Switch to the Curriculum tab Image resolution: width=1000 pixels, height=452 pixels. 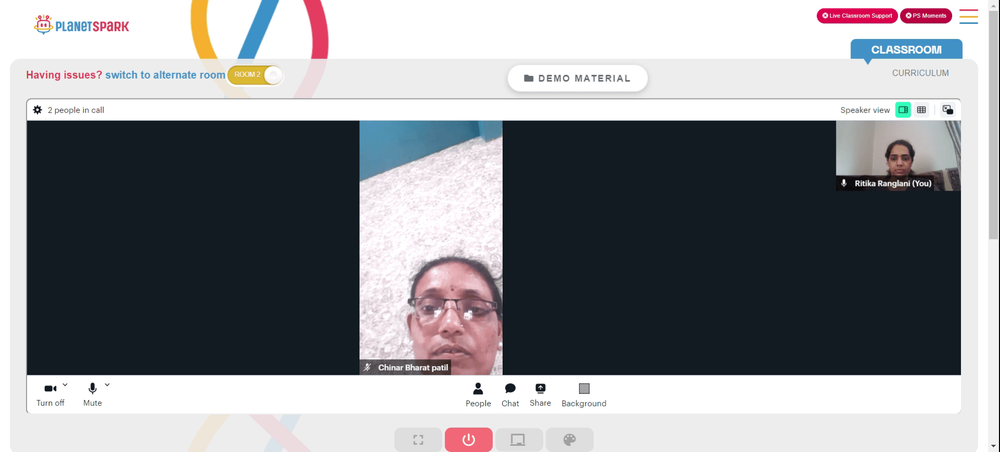point(920,73)
